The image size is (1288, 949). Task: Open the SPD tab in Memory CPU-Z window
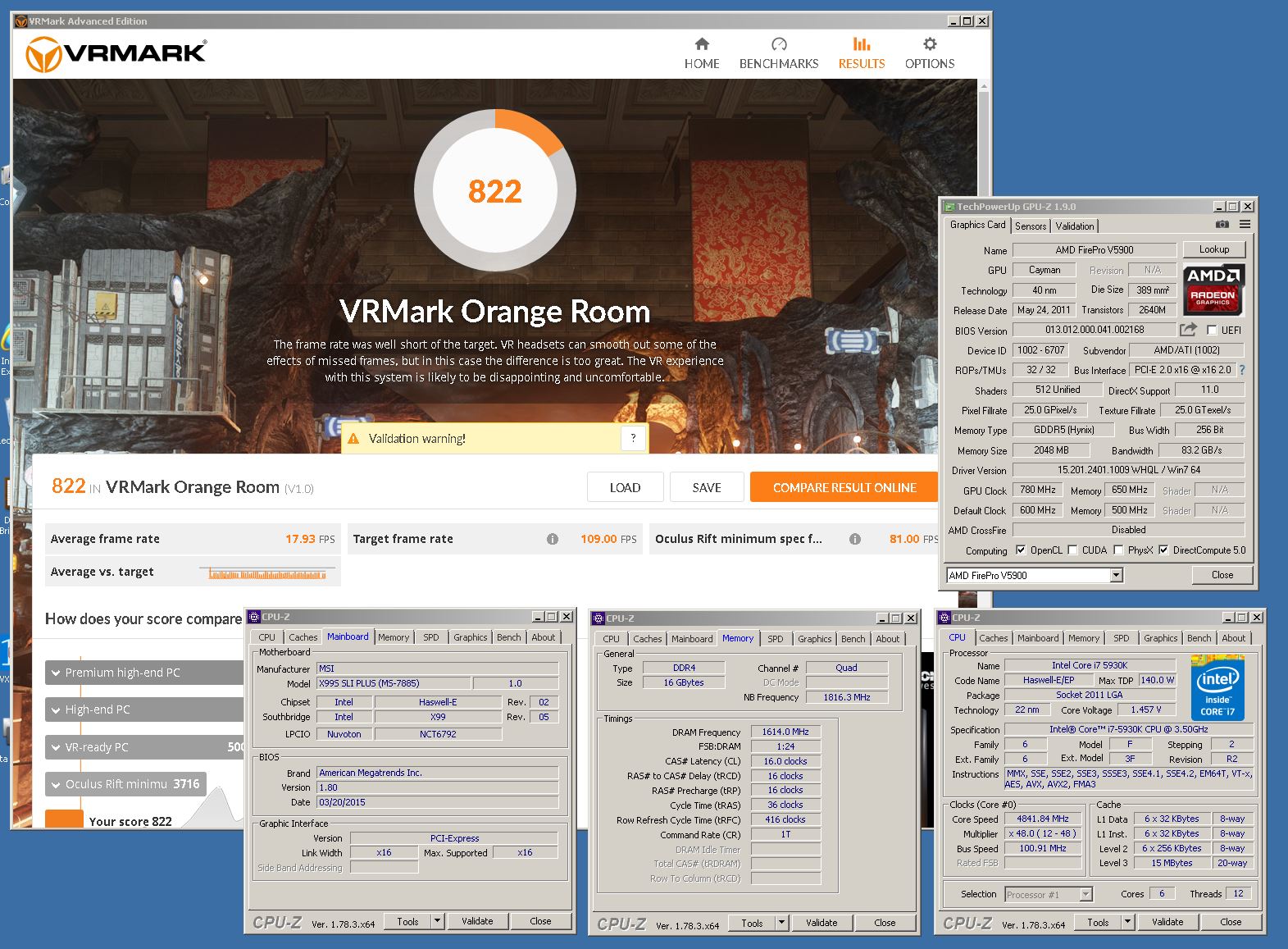click(x=776, y=639)
